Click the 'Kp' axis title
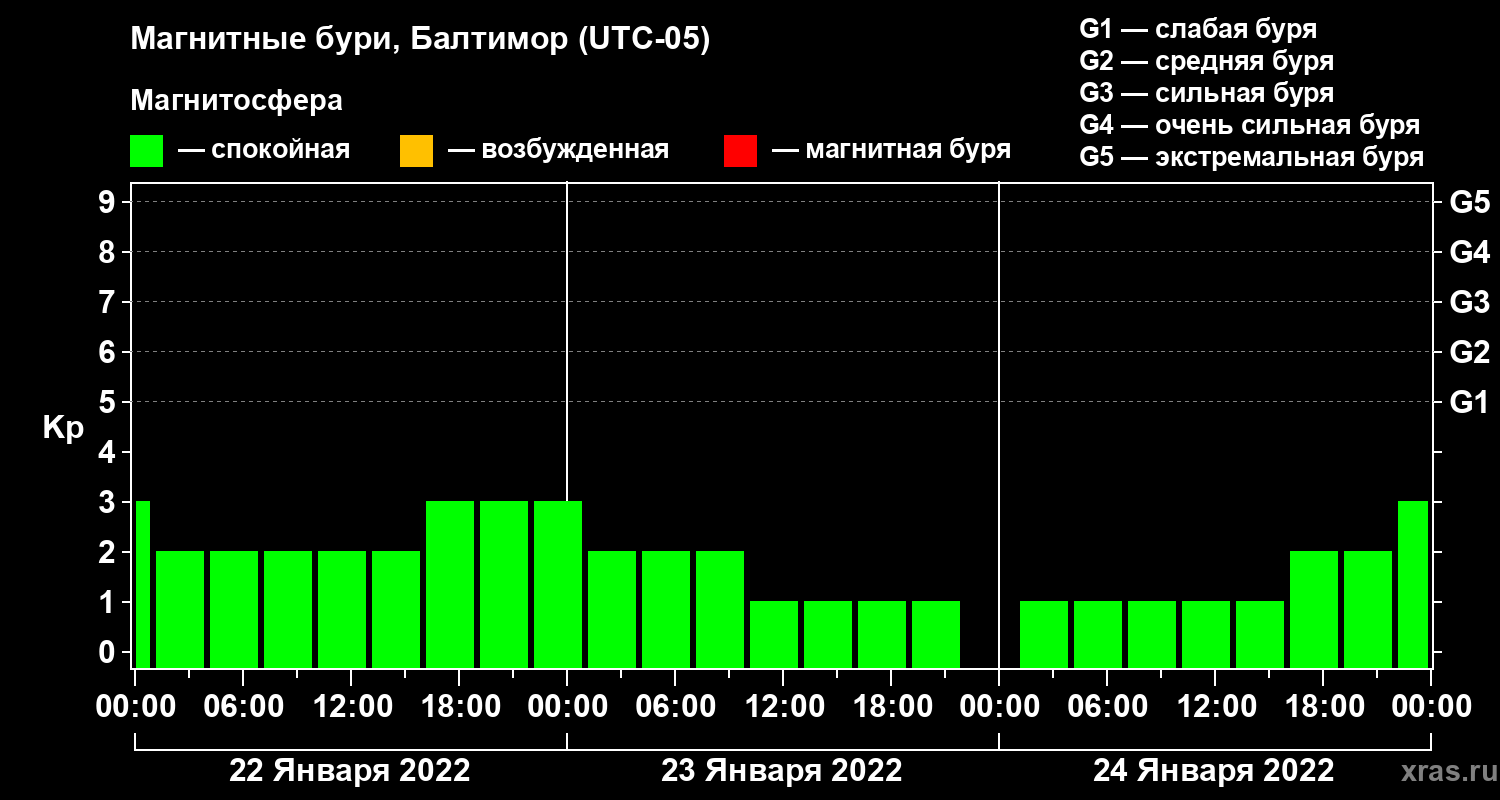Screen dimensions: 1500x800 pos(64,427)
